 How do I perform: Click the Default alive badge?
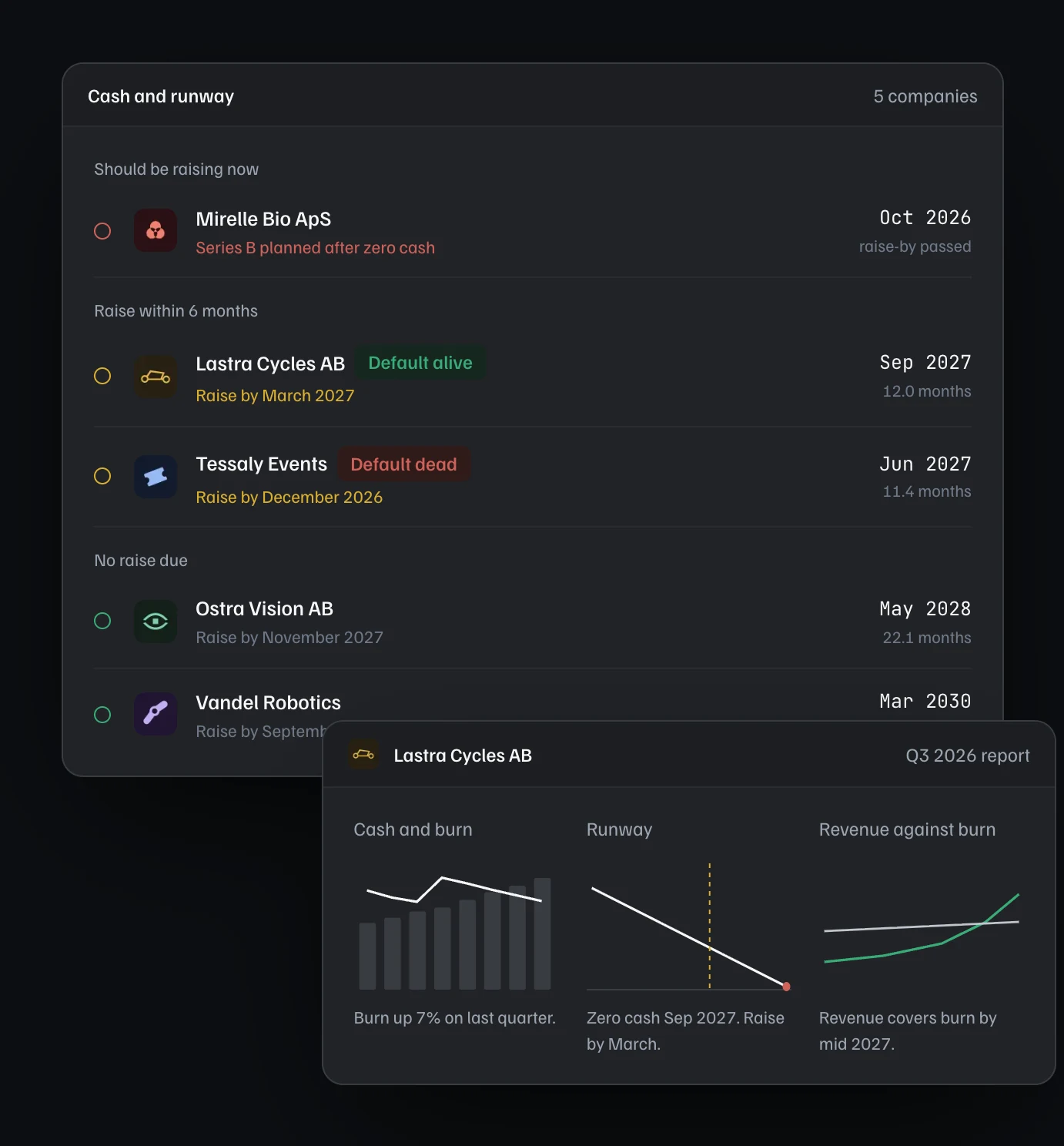click(x=420, y=363)
